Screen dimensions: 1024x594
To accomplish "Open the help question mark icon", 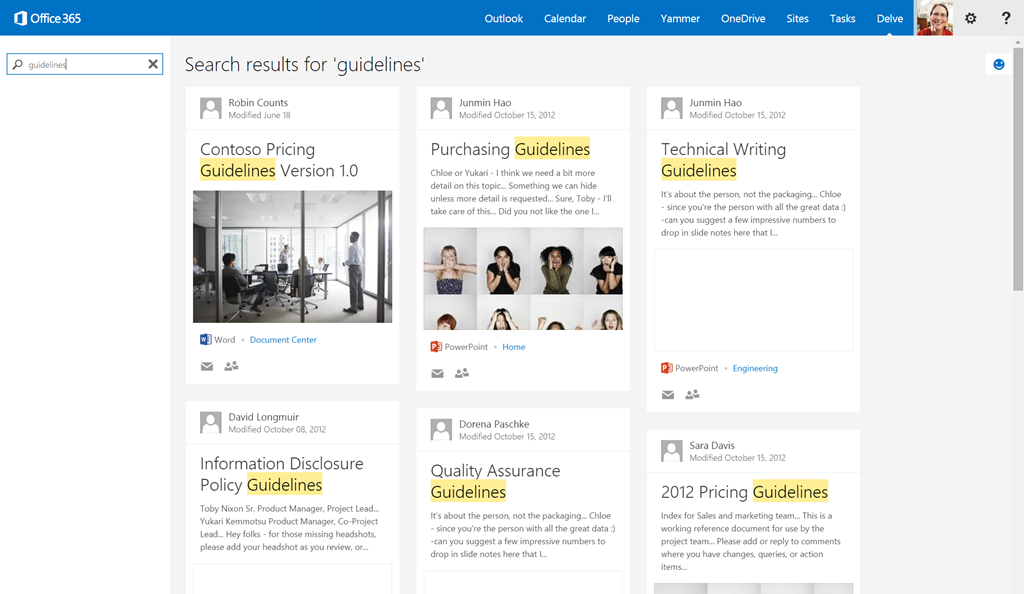I will tap(1006, 18).
